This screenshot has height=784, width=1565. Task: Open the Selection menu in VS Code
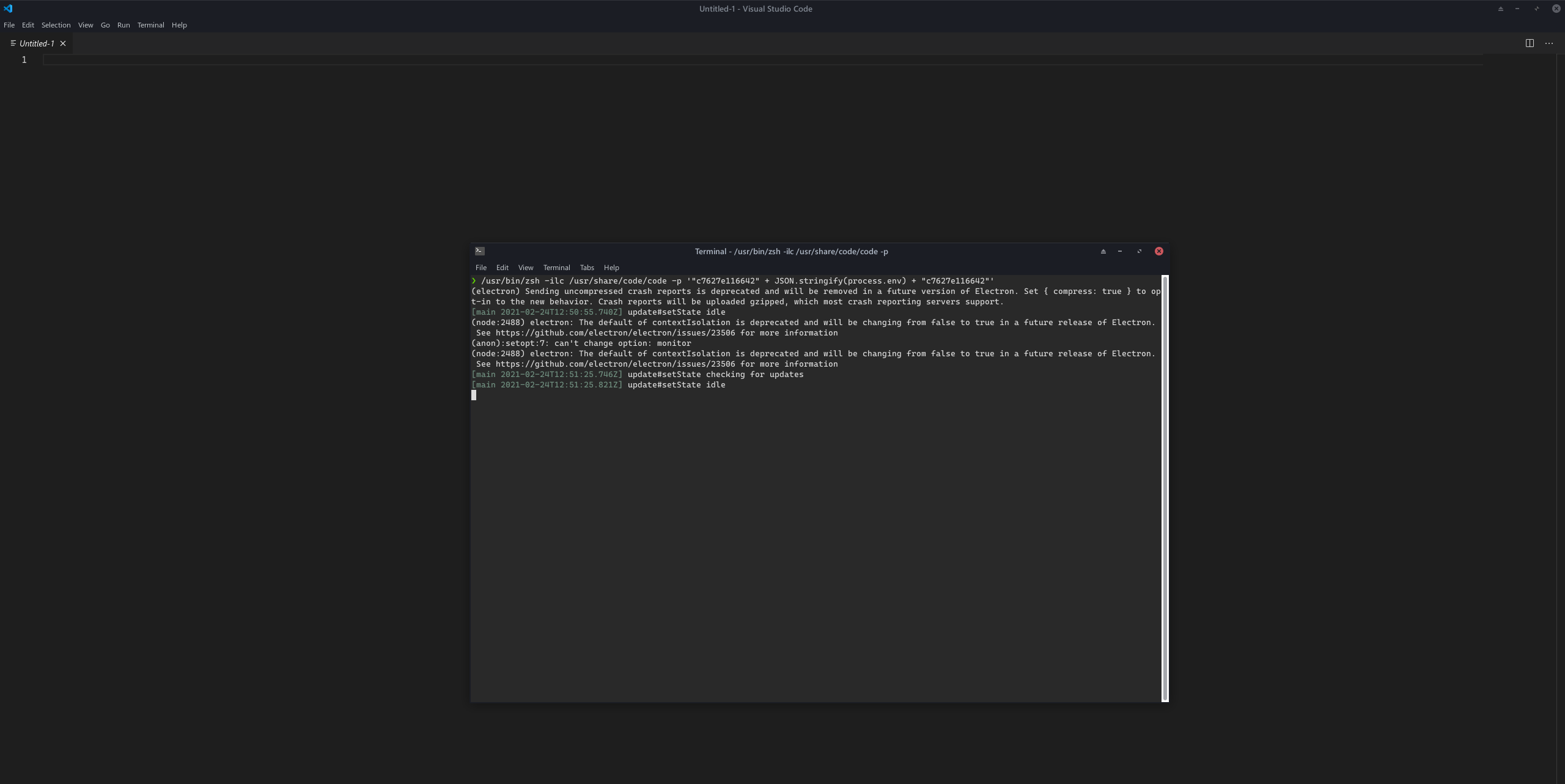pyautogui.click(x=56, y=25)
